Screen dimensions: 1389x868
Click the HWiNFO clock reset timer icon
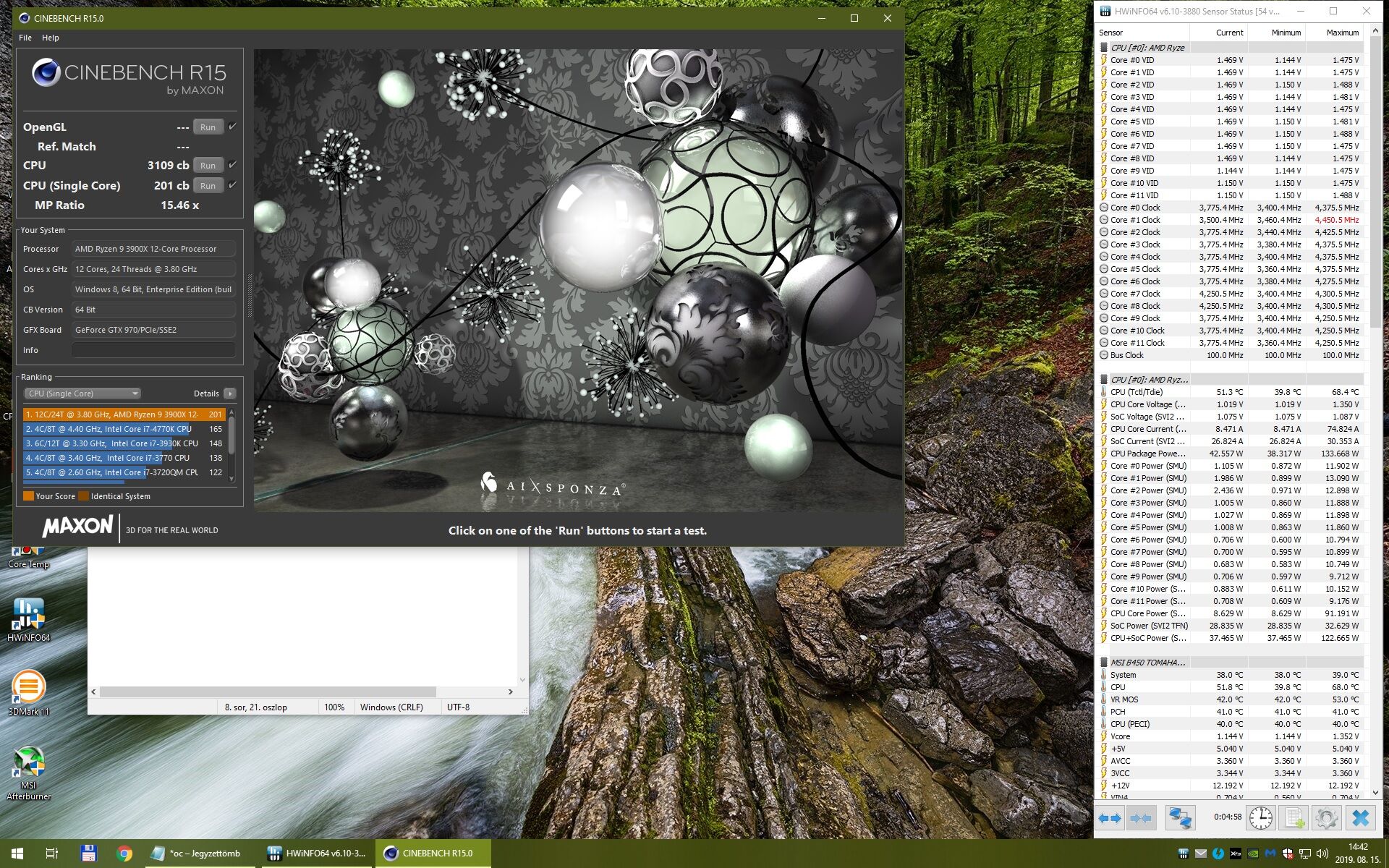pyautogui.click(x=1261, y=818)
